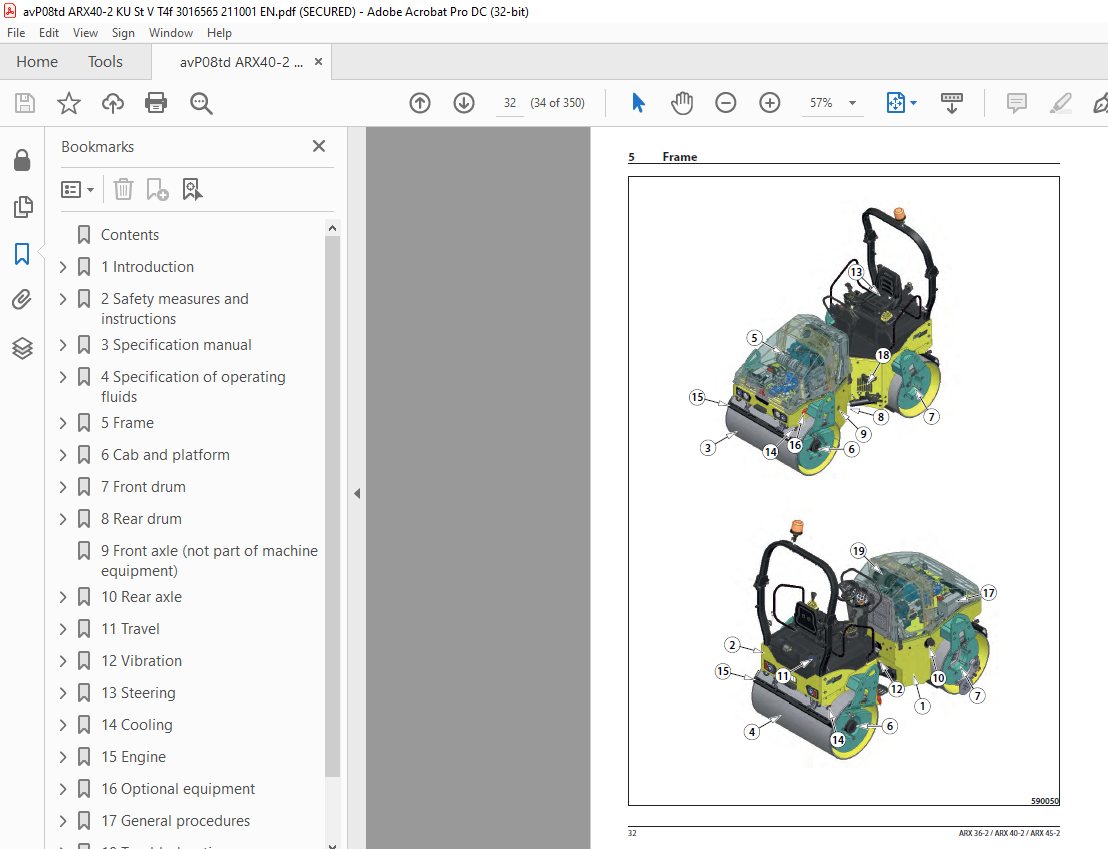This screenshot has width=1108, height=849.
Task: Open the Edit menu
Action: point(49,33)
